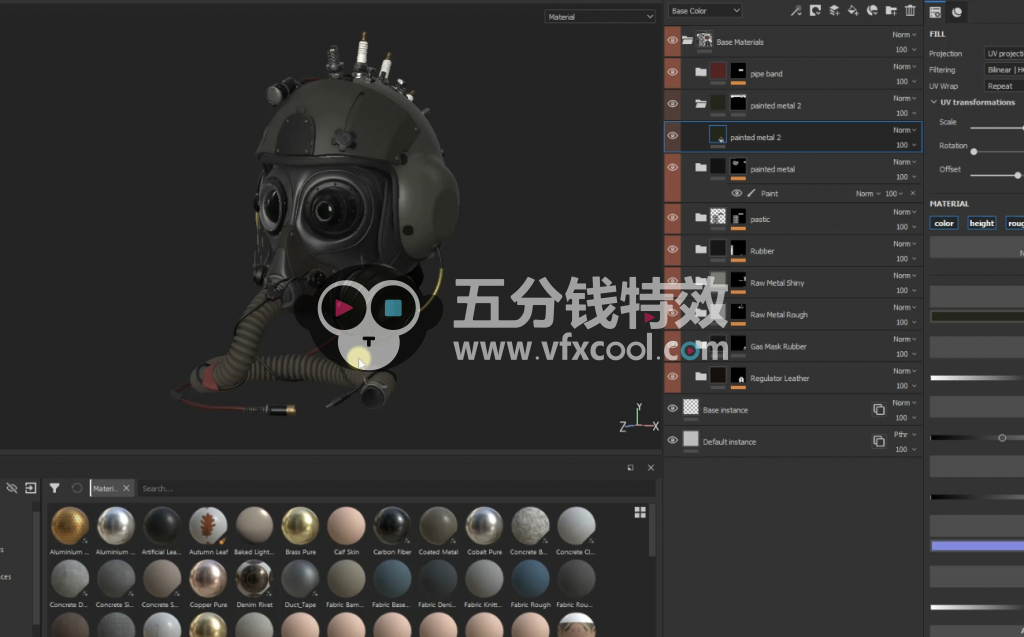Click the shelf Search field
The image size is (1024, 637).
click(396, 488)
